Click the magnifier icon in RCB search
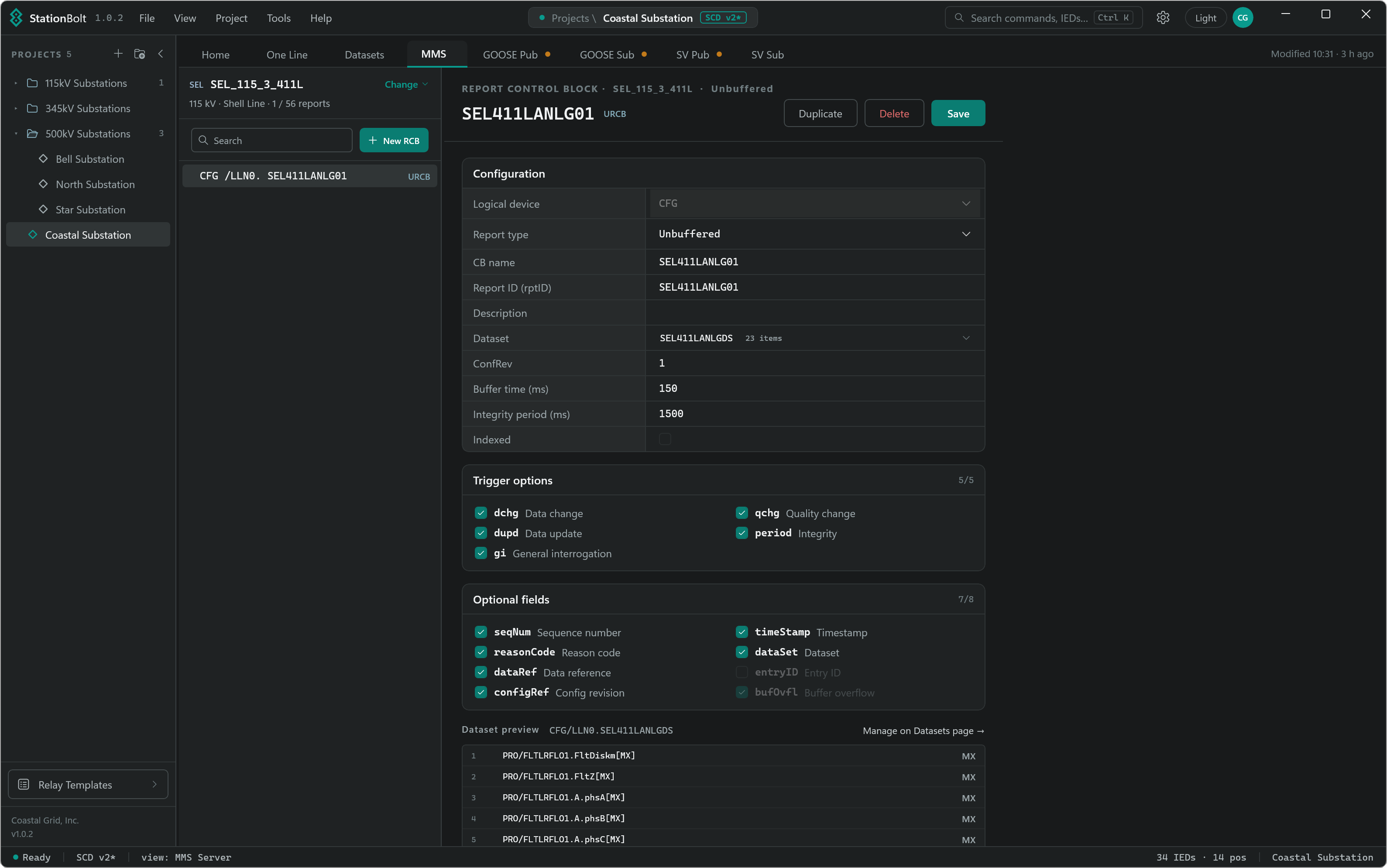The height and width of the screenshot is (868, 1387). 203,140
